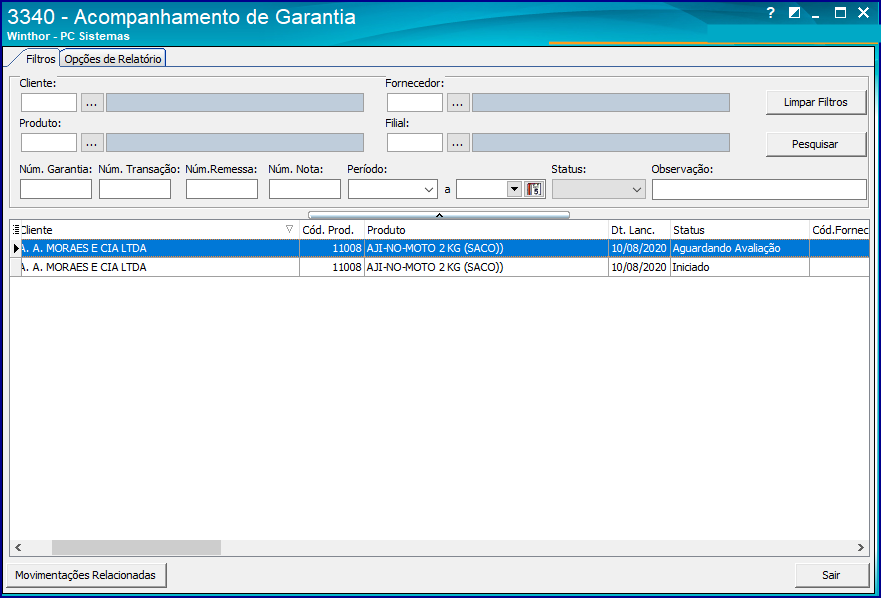
Task: Click Limpar Filtros button
Action: tap(816, 102)
